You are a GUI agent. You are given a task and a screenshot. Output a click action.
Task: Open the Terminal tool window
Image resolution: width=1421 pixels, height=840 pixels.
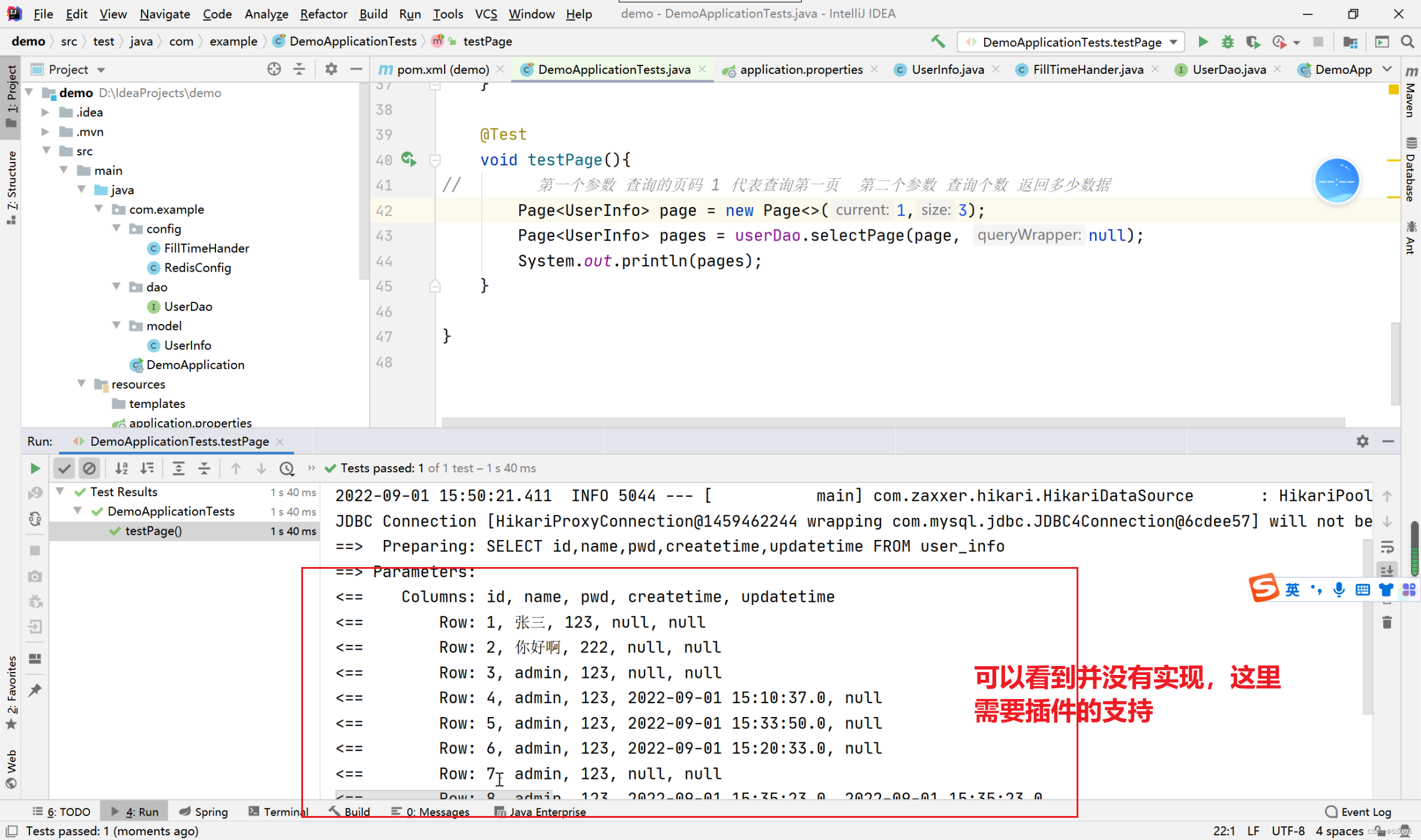(278, 811)
